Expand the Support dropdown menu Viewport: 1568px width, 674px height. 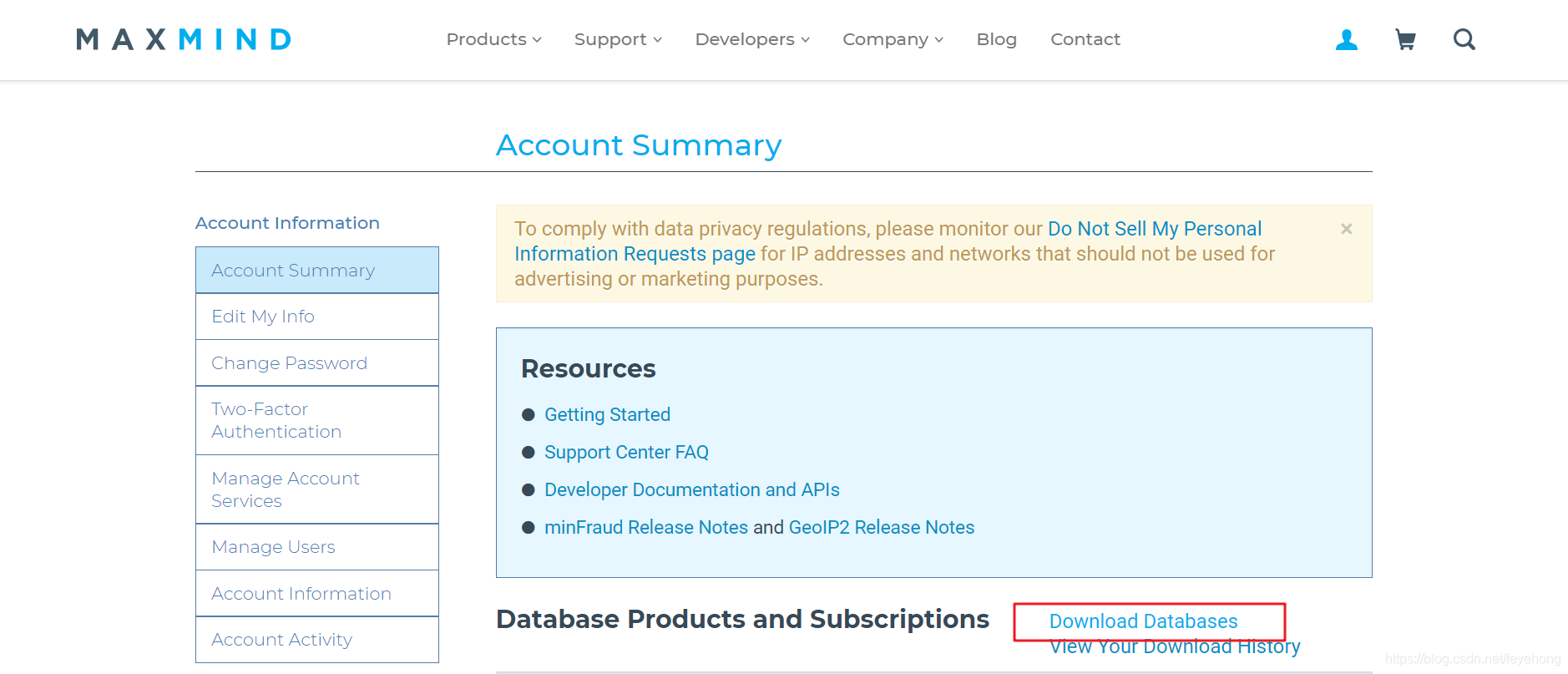pyautogui.click(x=618, y=39)
